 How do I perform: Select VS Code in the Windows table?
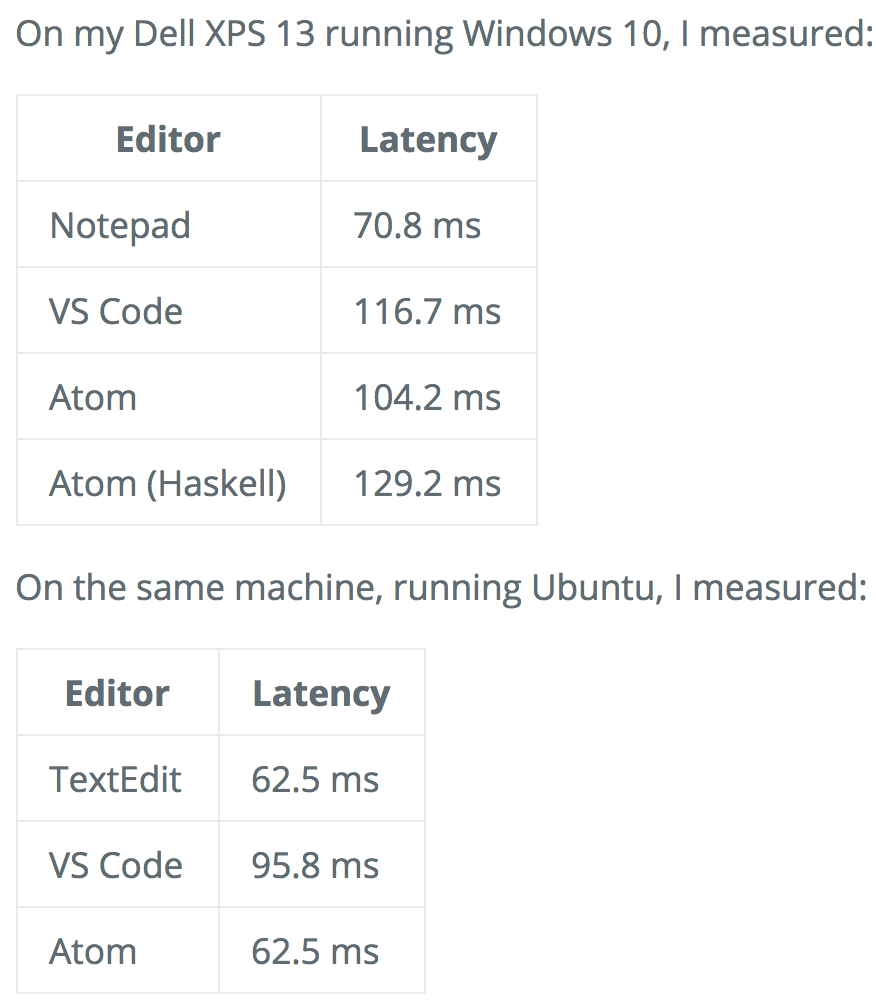point(116,311)
